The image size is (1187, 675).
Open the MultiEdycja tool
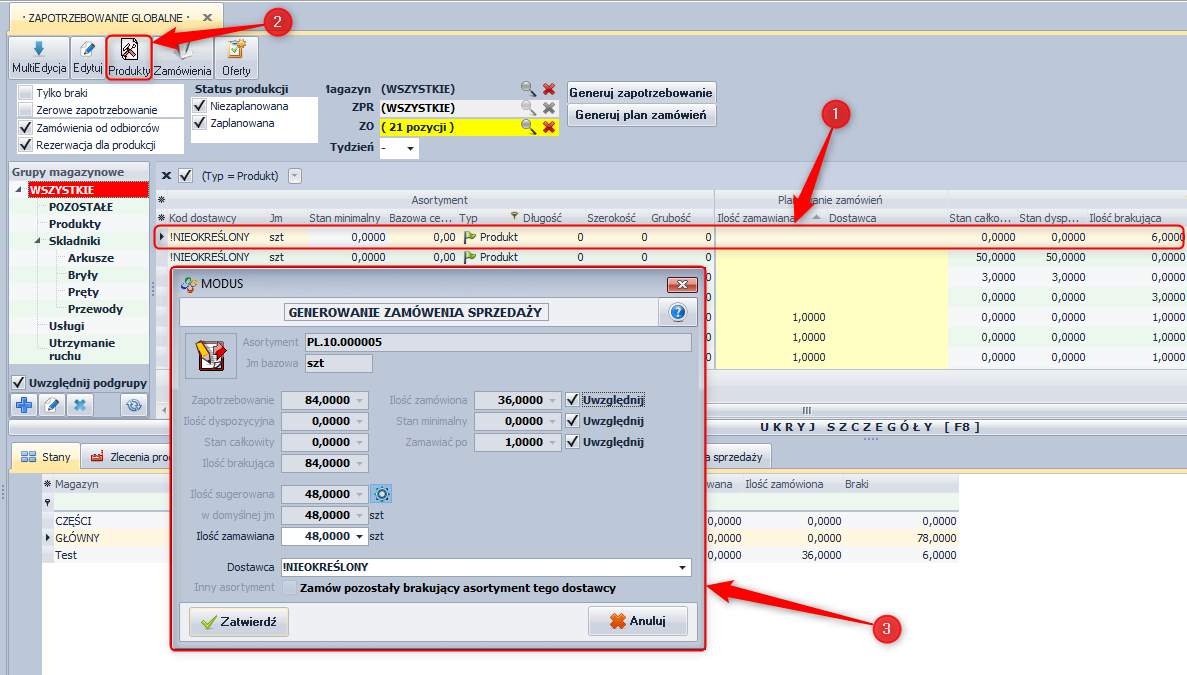click(x=39, y=57)
